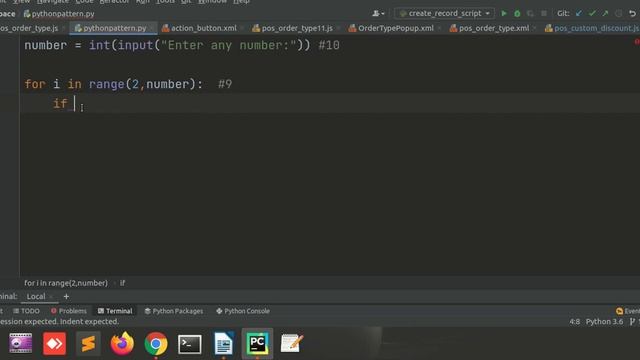Click the 'for i in range(2,number)' breadcrumb
The height and width of the screenshot is (360, 640).
(x=66, y=283)
